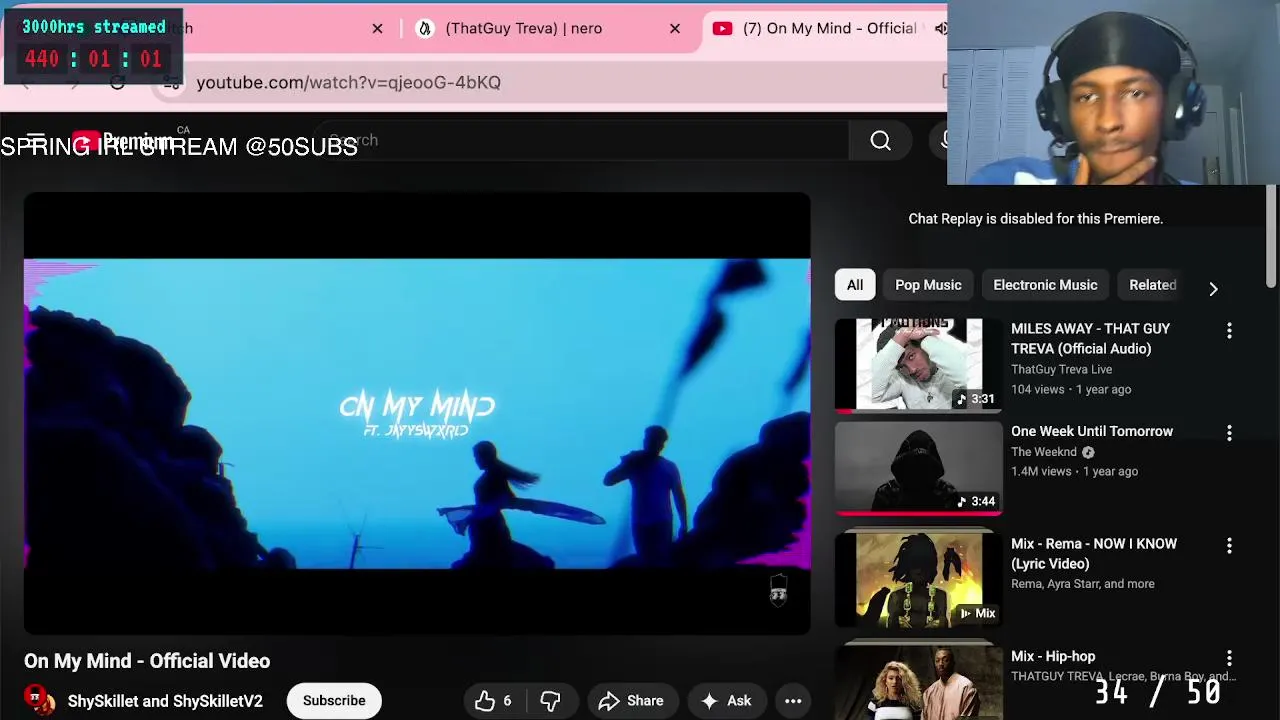Open options menu for Rema mix

pyautogui.click(x=1229, y=546)
